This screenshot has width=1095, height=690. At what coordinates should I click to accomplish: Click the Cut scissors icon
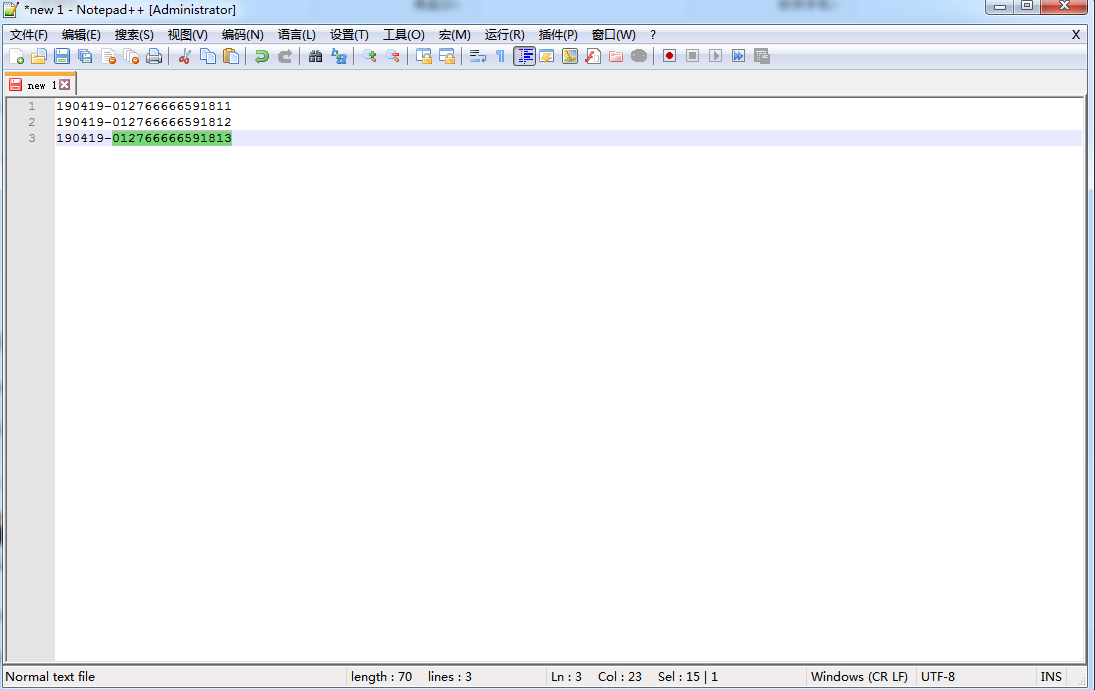(x=184, y=56)
